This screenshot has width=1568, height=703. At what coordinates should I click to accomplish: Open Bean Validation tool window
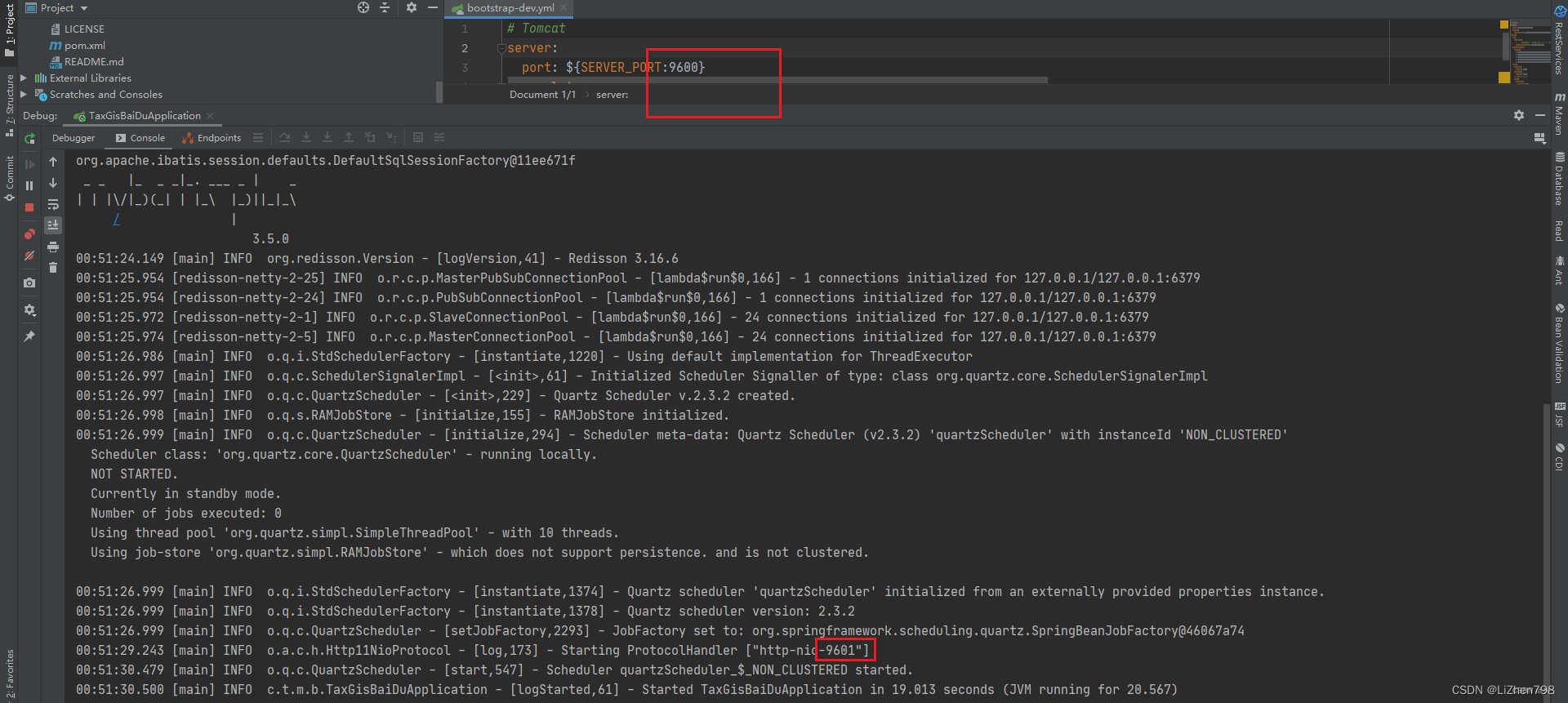[1559, 343]
